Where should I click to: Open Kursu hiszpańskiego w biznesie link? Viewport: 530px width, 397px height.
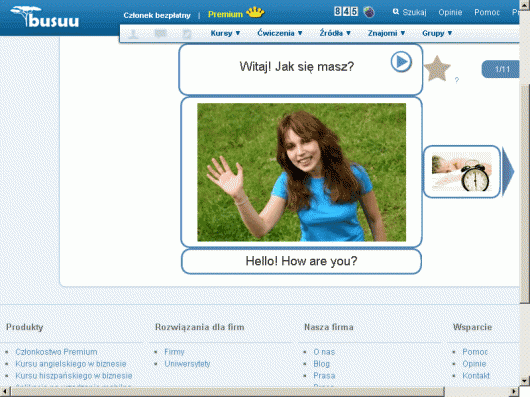(74, 376)
